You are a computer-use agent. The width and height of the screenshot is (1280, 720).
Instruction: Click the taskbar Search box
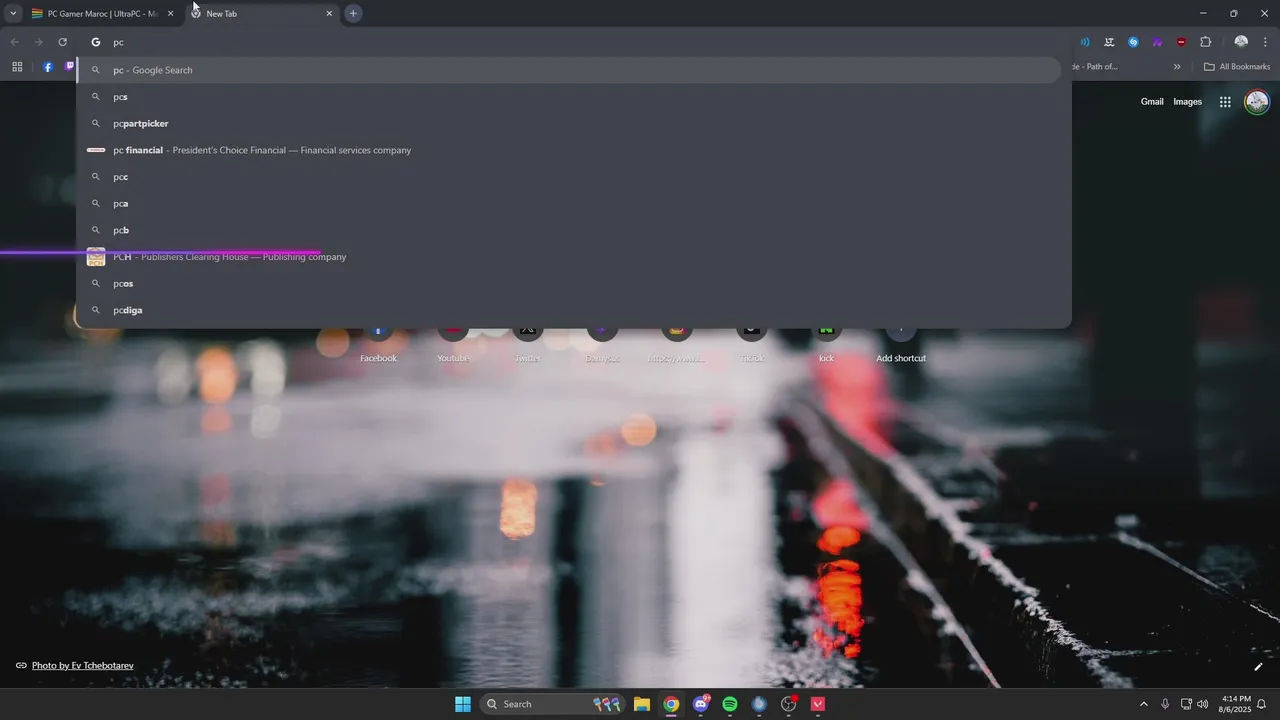coord(552,704)
